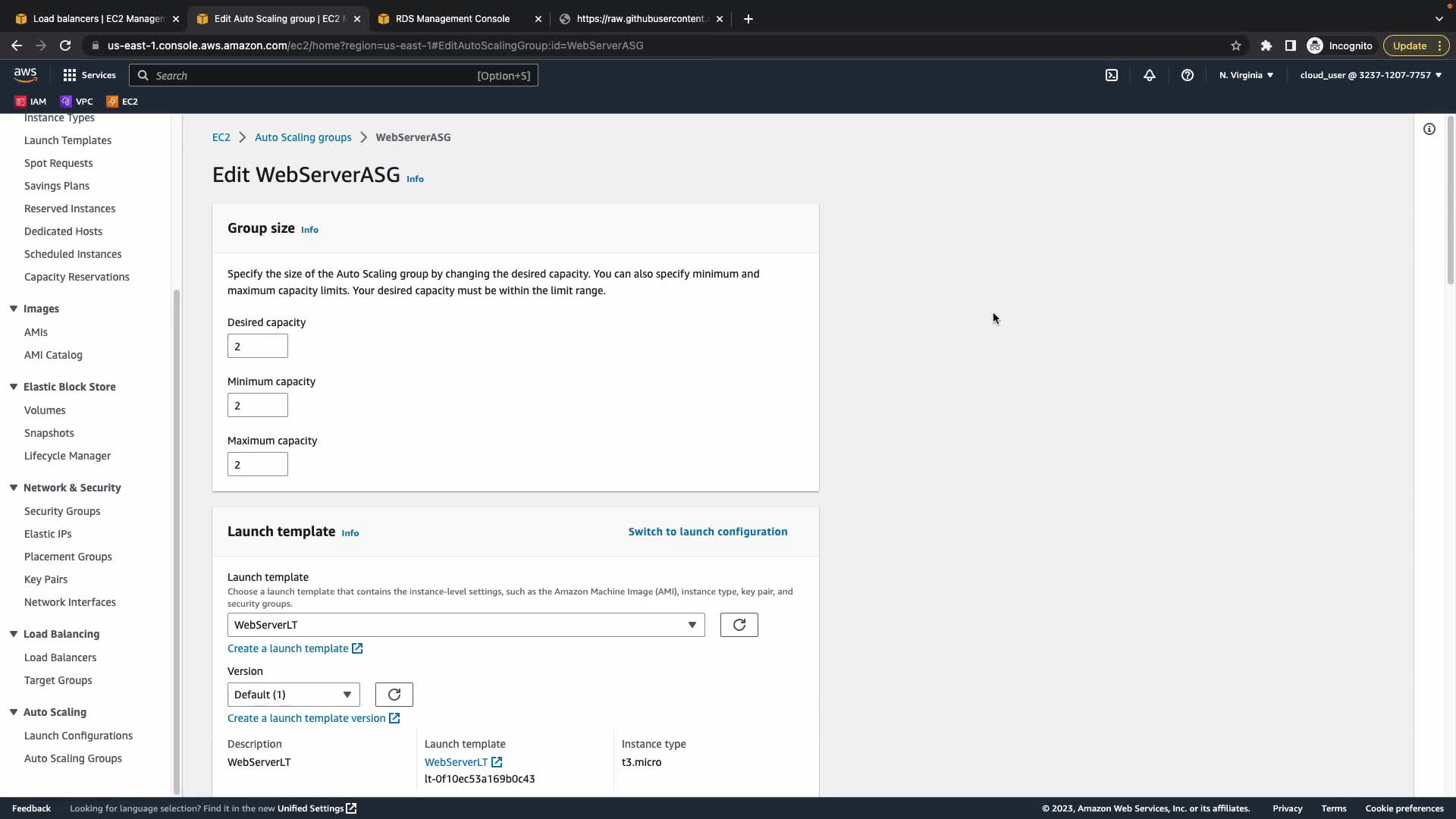Image resolution: width=1456 pixels, height=819 pixels.
Task: Refresh the template version list
Action: pos(394,695)
